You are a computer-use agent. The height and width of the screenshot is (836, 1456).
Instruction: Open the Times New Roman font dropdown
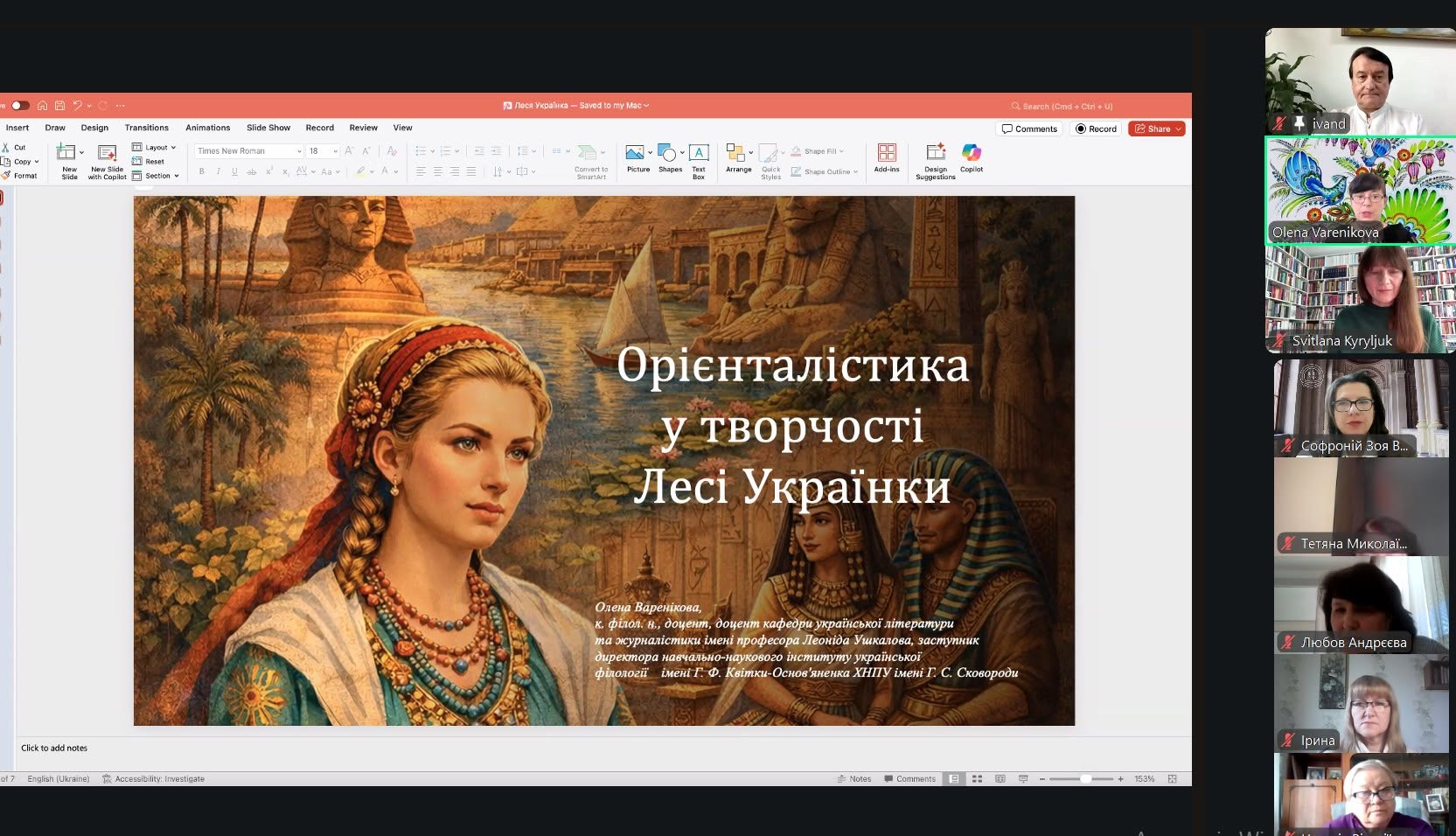(x=248, y=151)
